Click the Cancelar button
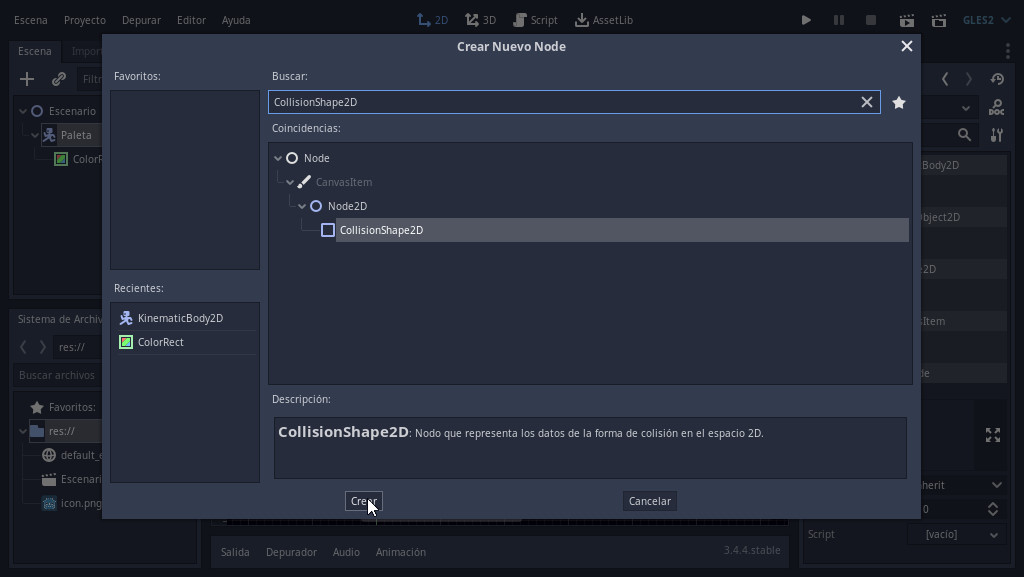This screenshot has width=1024, height=577. coord(649,501)
